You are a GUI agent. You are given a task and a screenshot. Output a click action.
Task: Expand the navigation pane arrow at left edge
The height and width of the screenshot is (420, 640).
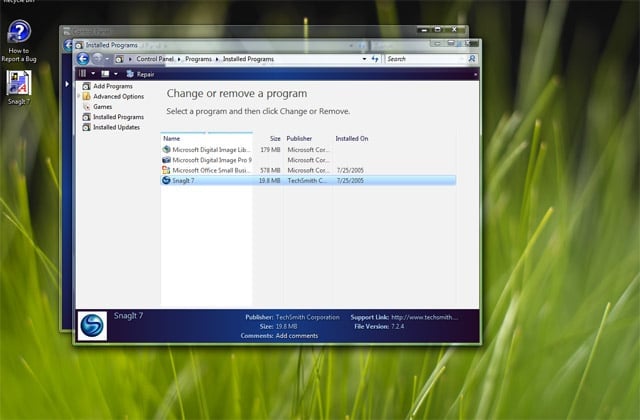coord(67,84)
